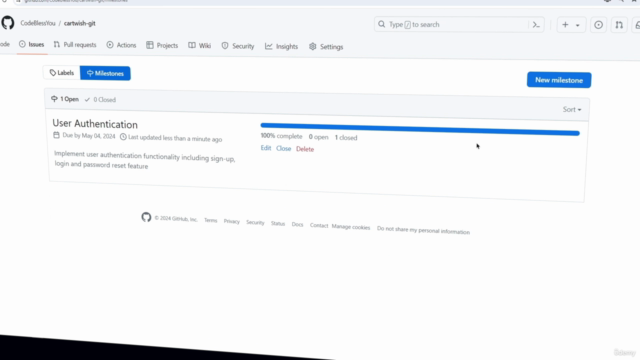The image size is (640, 360).
Task: Open the Actions tab
Action: point(121,45)
